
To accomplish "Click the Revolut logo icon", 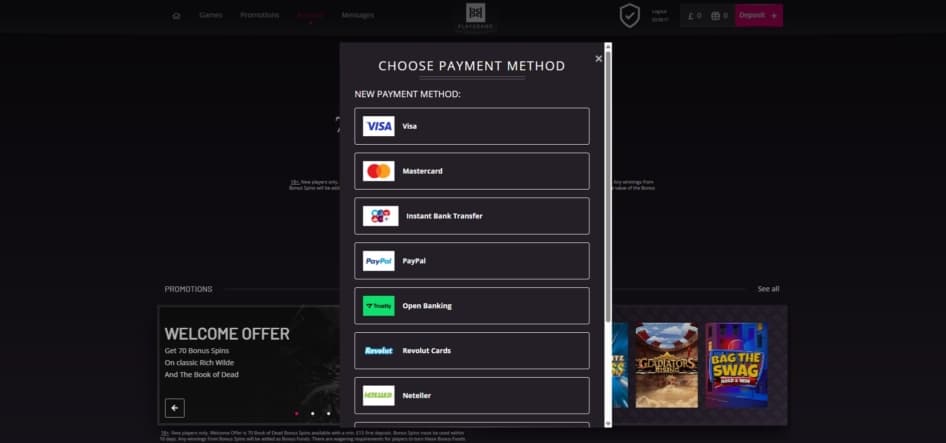I will (x=379, y=351).
